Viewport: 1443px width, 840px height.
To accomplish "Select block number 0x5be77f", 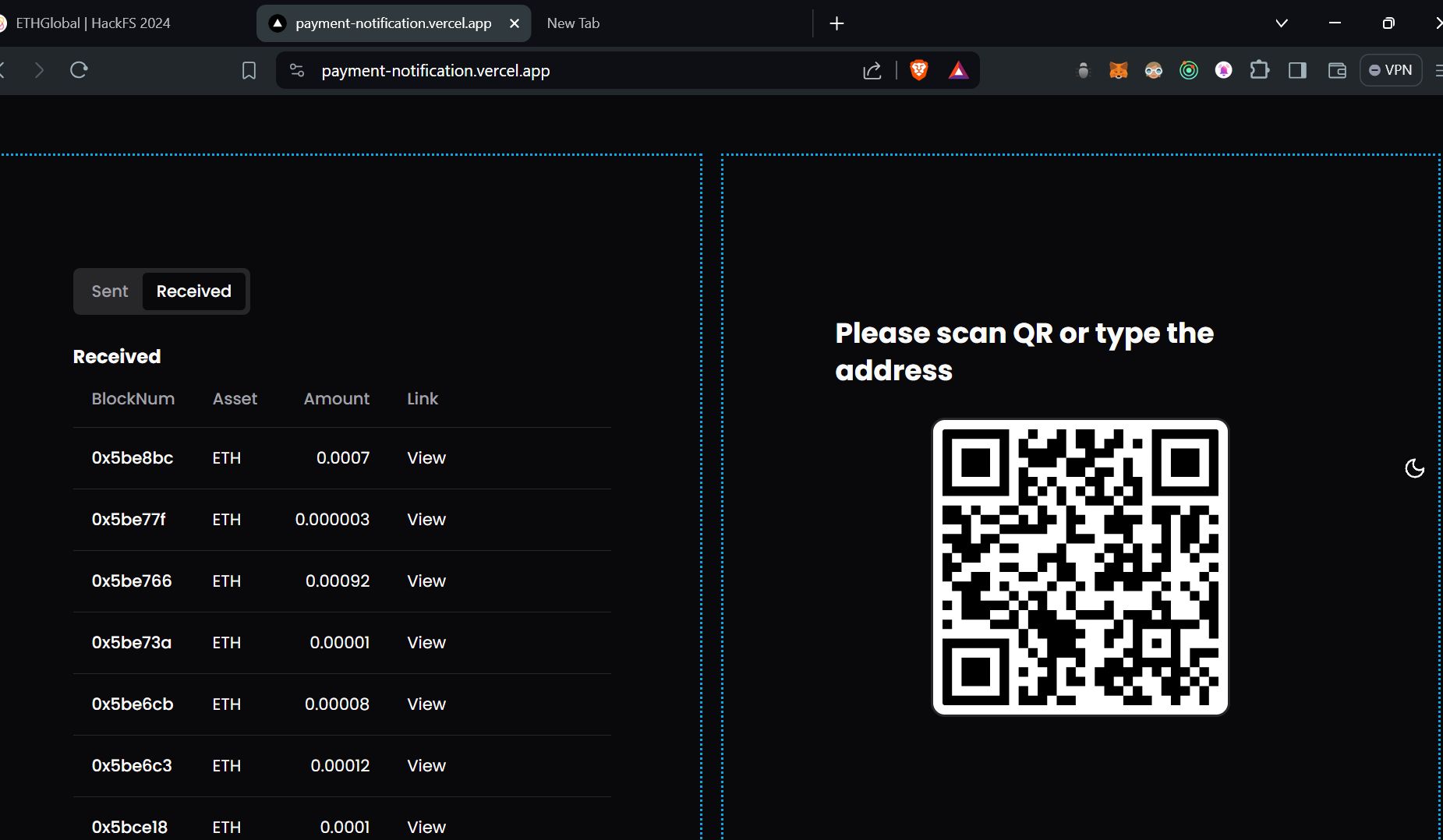I will [x=129, y=520].
